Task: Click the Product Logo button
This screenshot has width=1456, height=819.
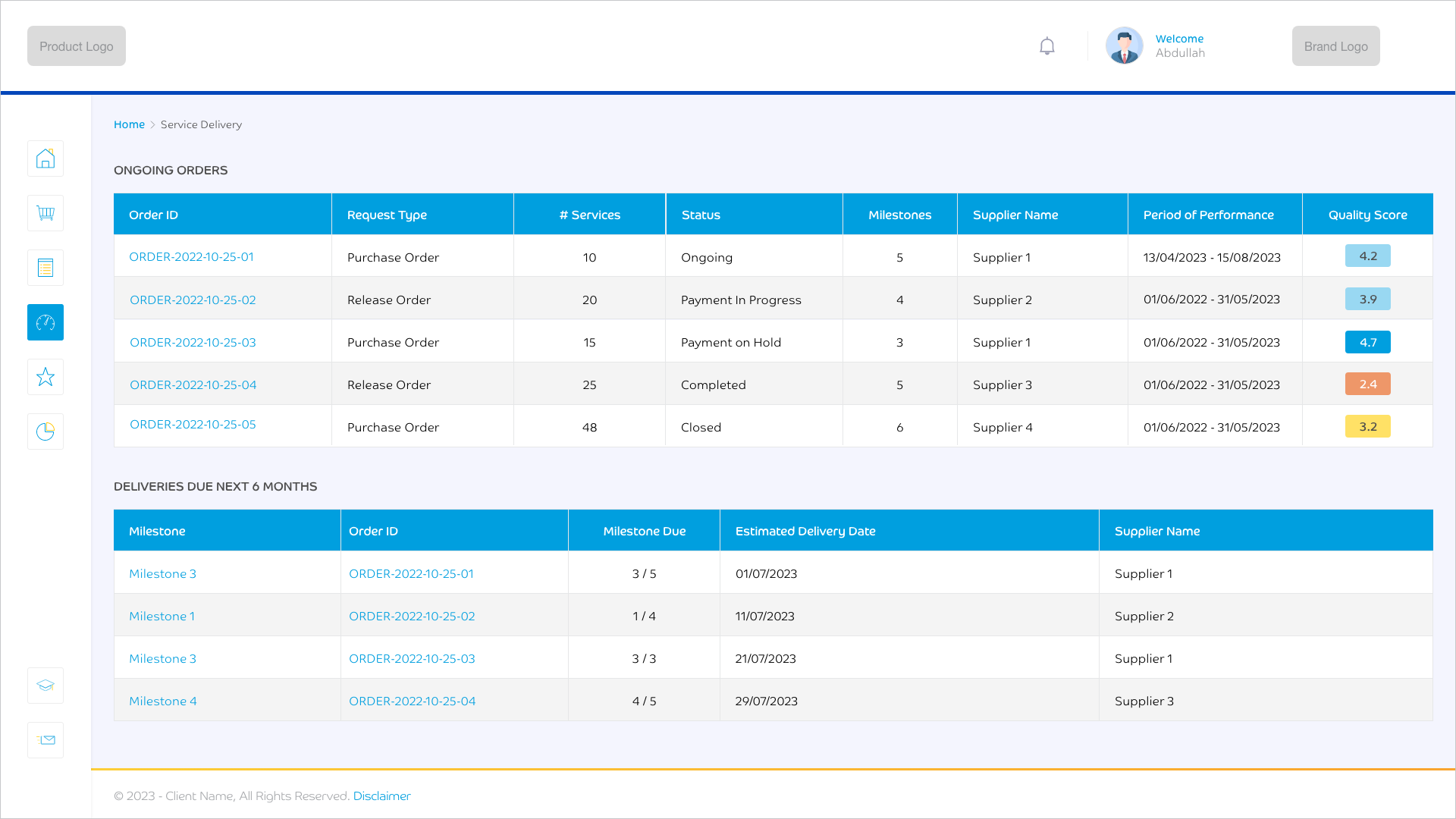Action: pos(77,46)
